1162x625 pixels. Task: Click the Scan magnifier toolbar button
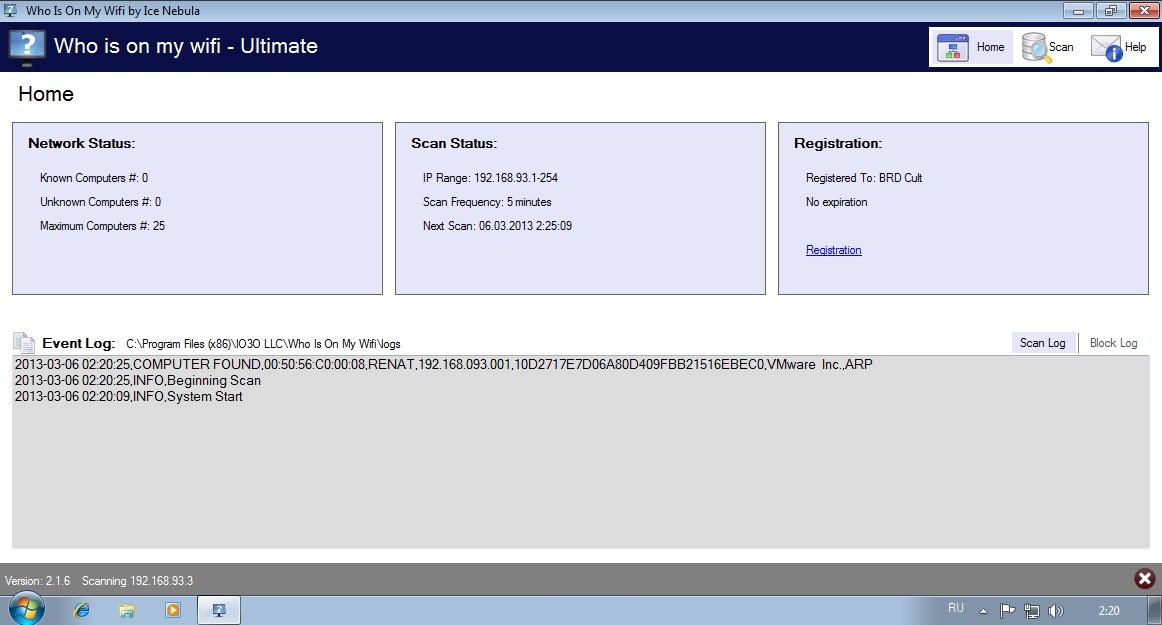pos(1048,47)
